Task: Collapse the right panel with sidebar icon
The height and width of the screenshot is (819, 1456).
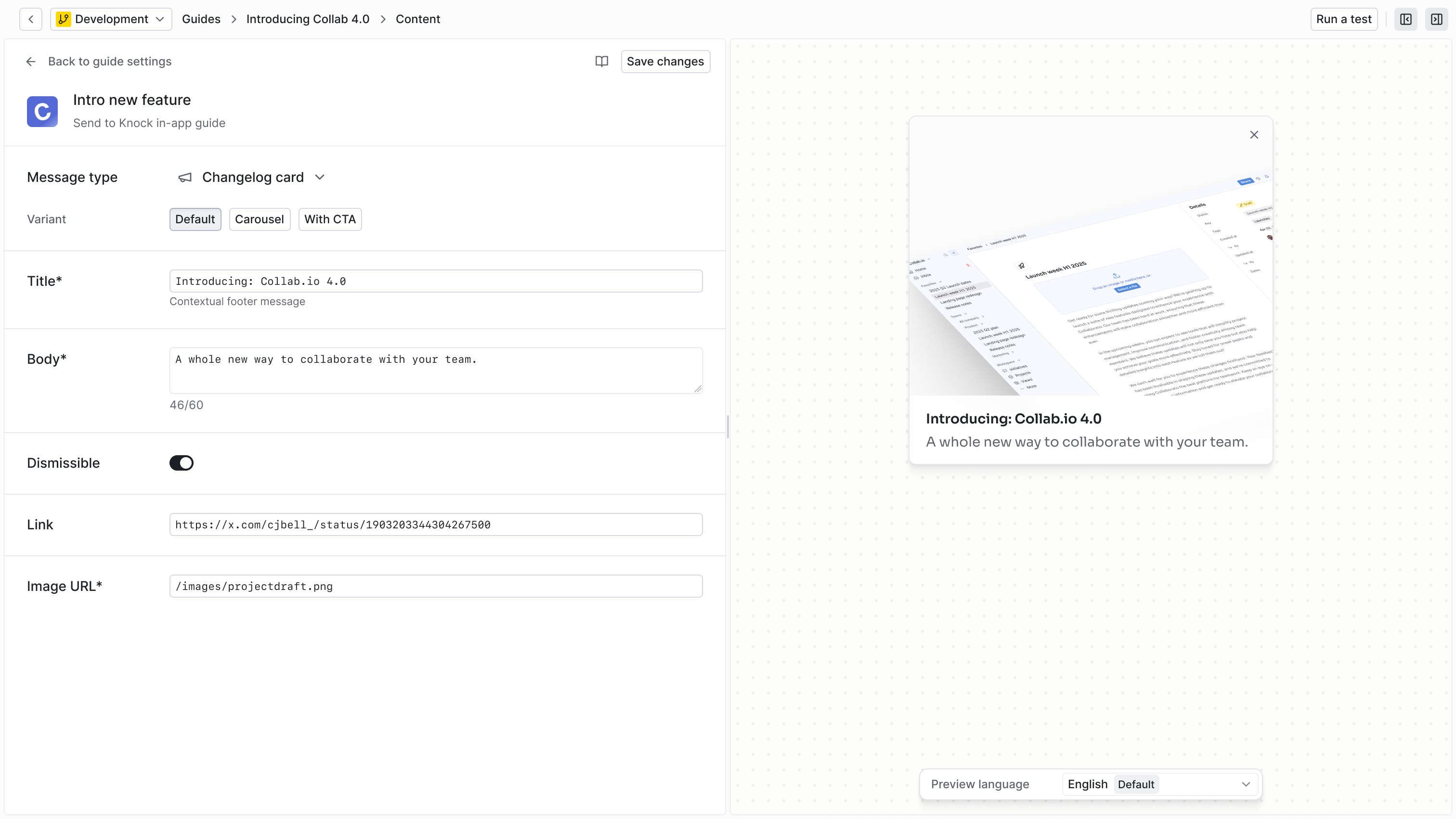Action: 1436,19
